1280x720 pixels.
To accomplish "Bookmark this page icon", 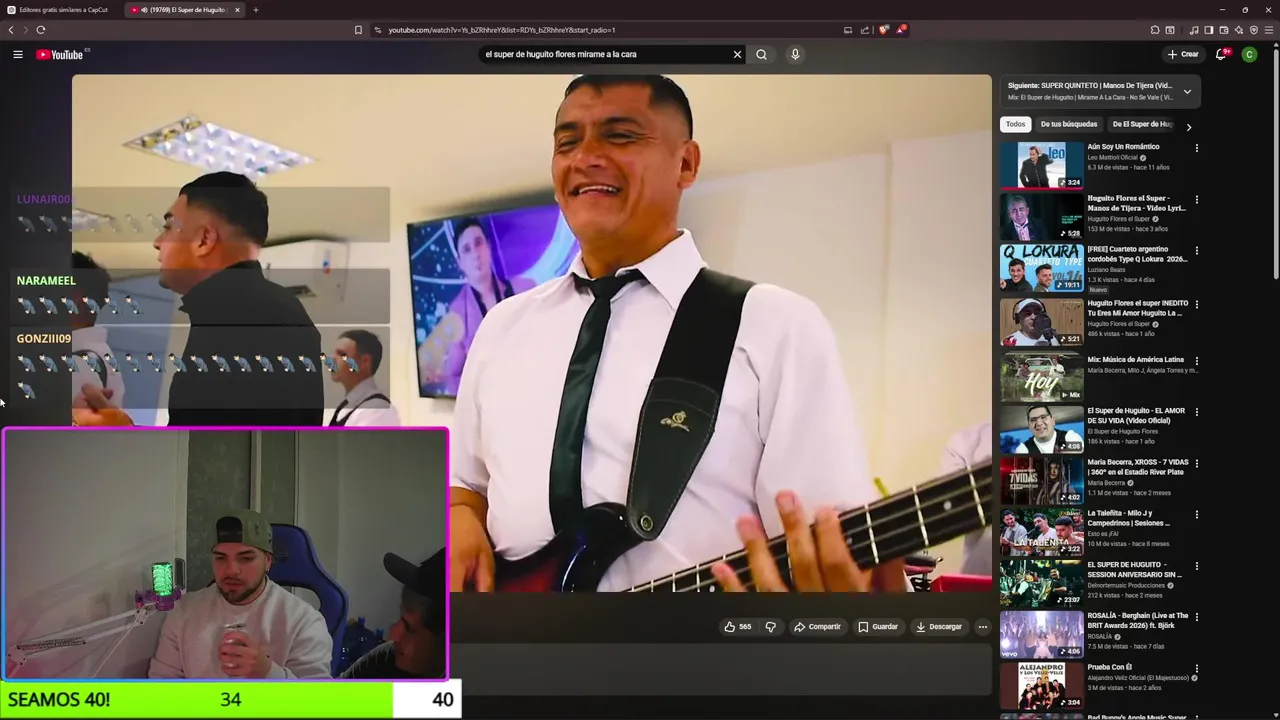I will click(x=358, y=30).
